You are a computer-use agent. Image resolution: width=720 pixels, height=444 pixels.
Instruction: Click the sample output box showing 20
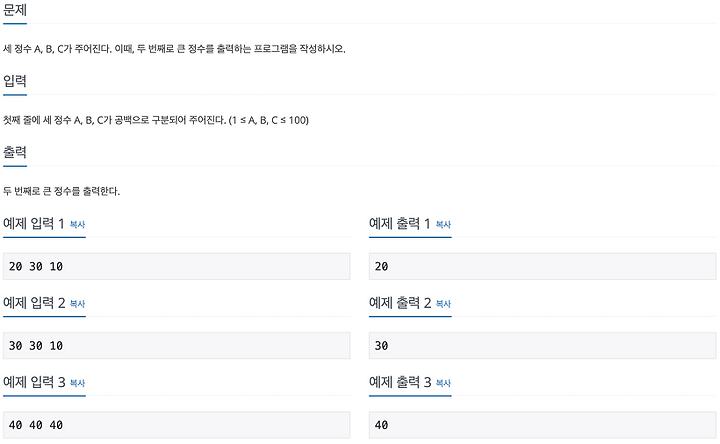(542, 266)
